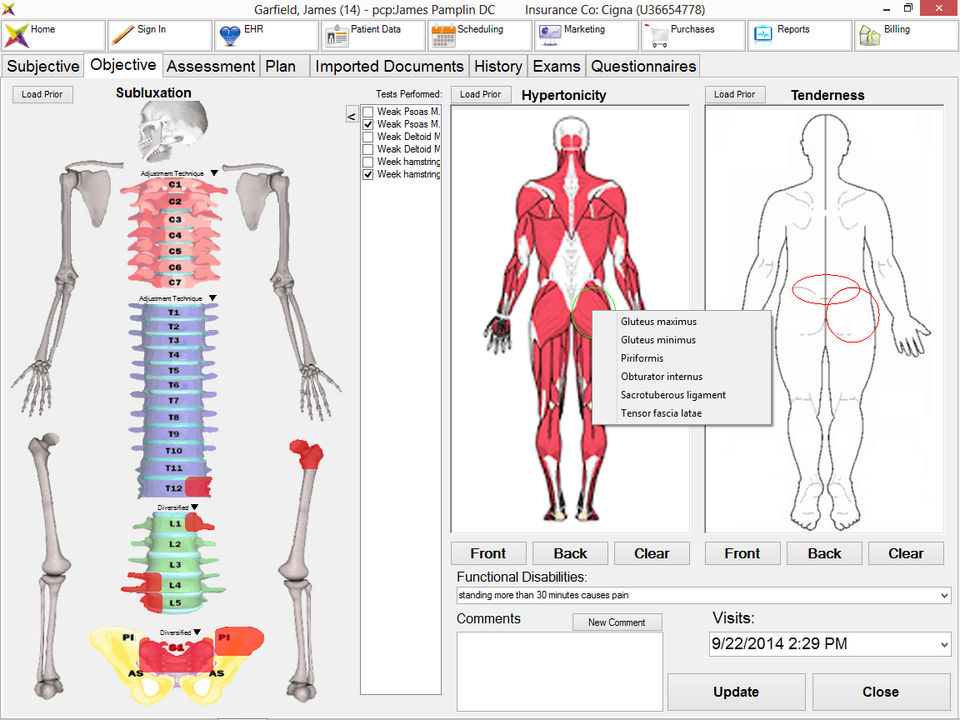Toggle first Week hamstring checkbox

[368, 162]
